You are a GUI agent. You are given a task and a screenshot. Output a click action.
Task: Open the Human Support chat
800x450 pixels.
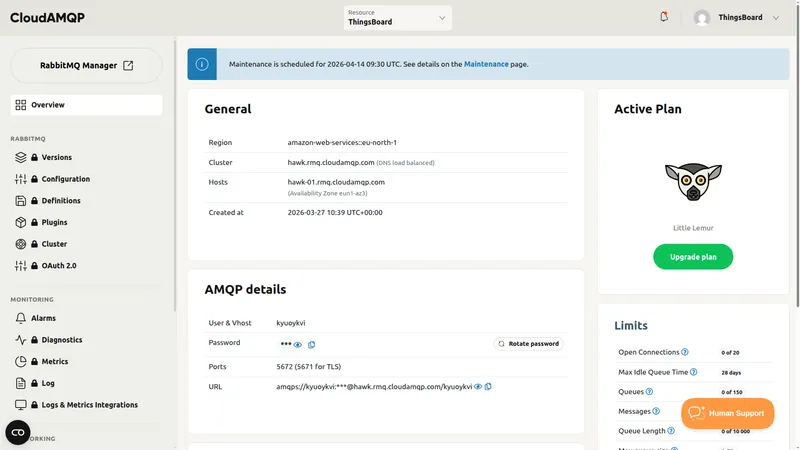point(728,413)
